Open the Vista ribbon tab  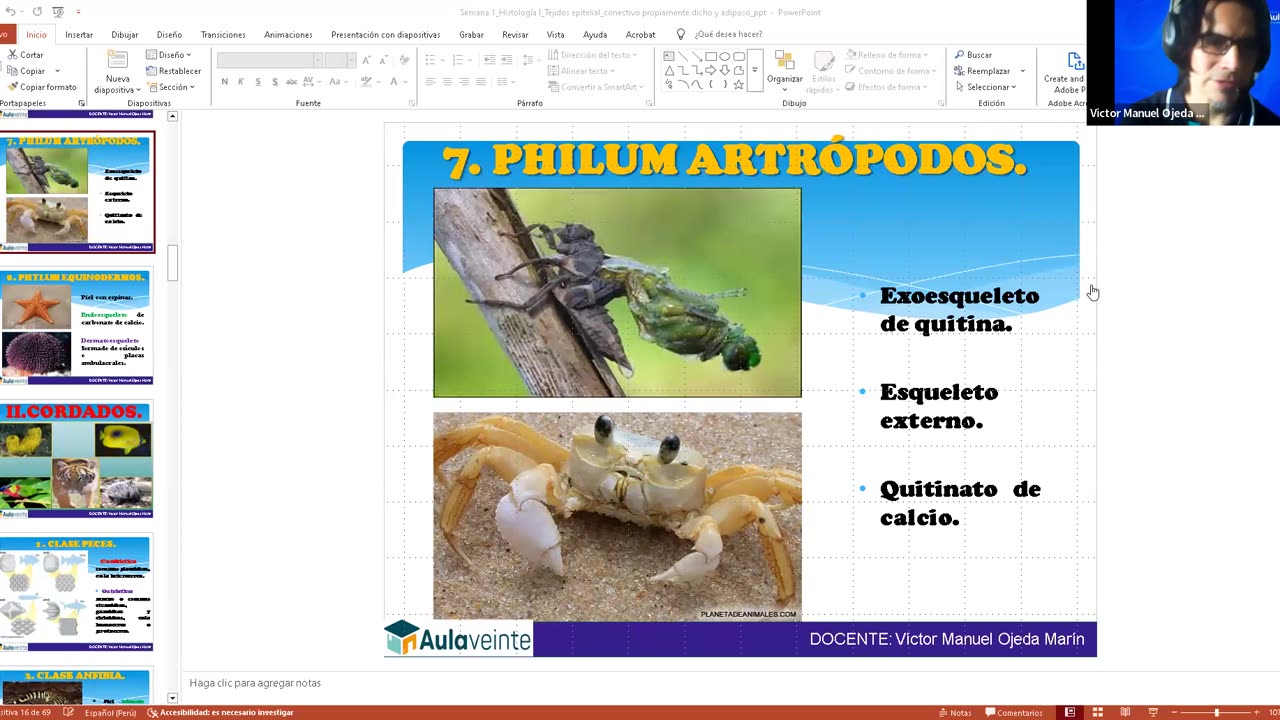click(x=555, y=34)
